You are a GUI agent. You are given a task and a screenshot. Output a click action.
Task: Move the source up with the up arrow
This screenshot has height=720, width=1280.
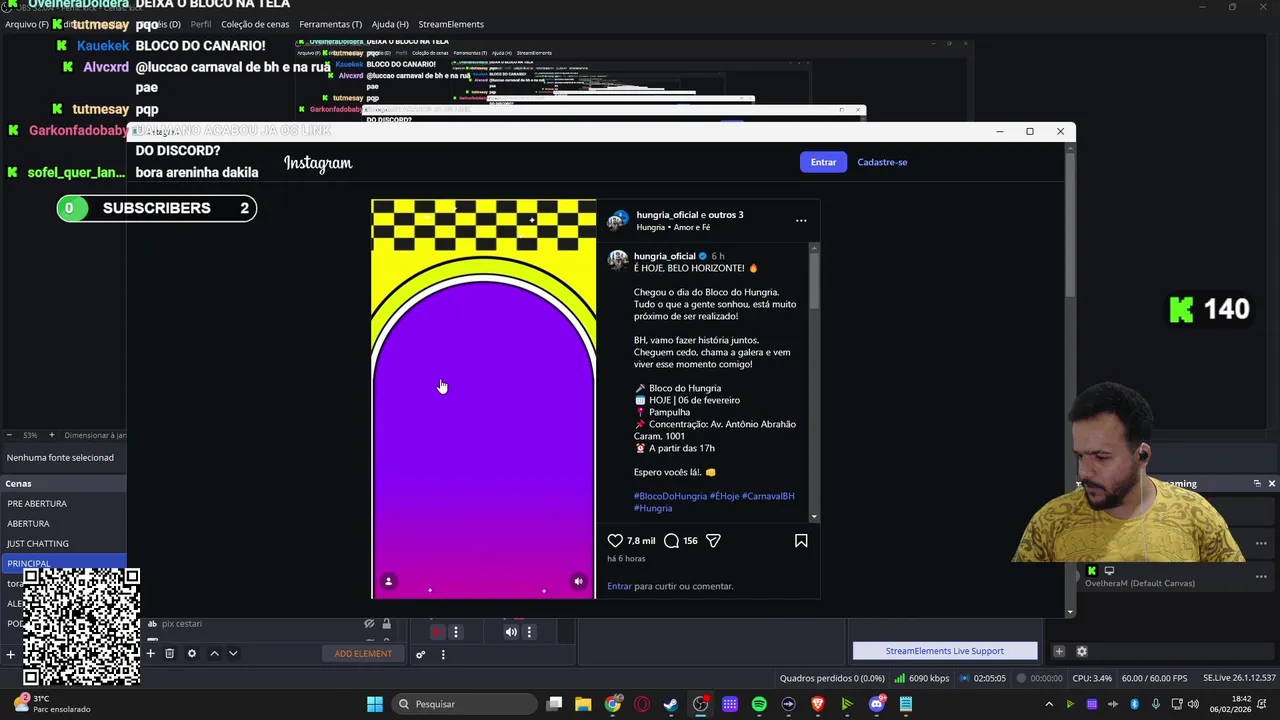(214, 654)
